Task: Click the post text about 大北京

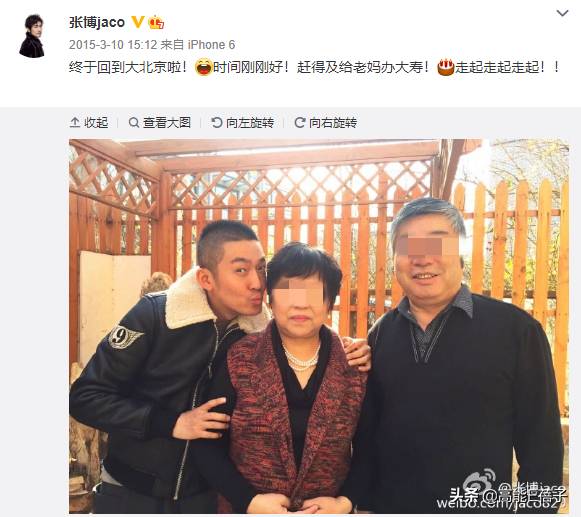Action: click(314, 67)
